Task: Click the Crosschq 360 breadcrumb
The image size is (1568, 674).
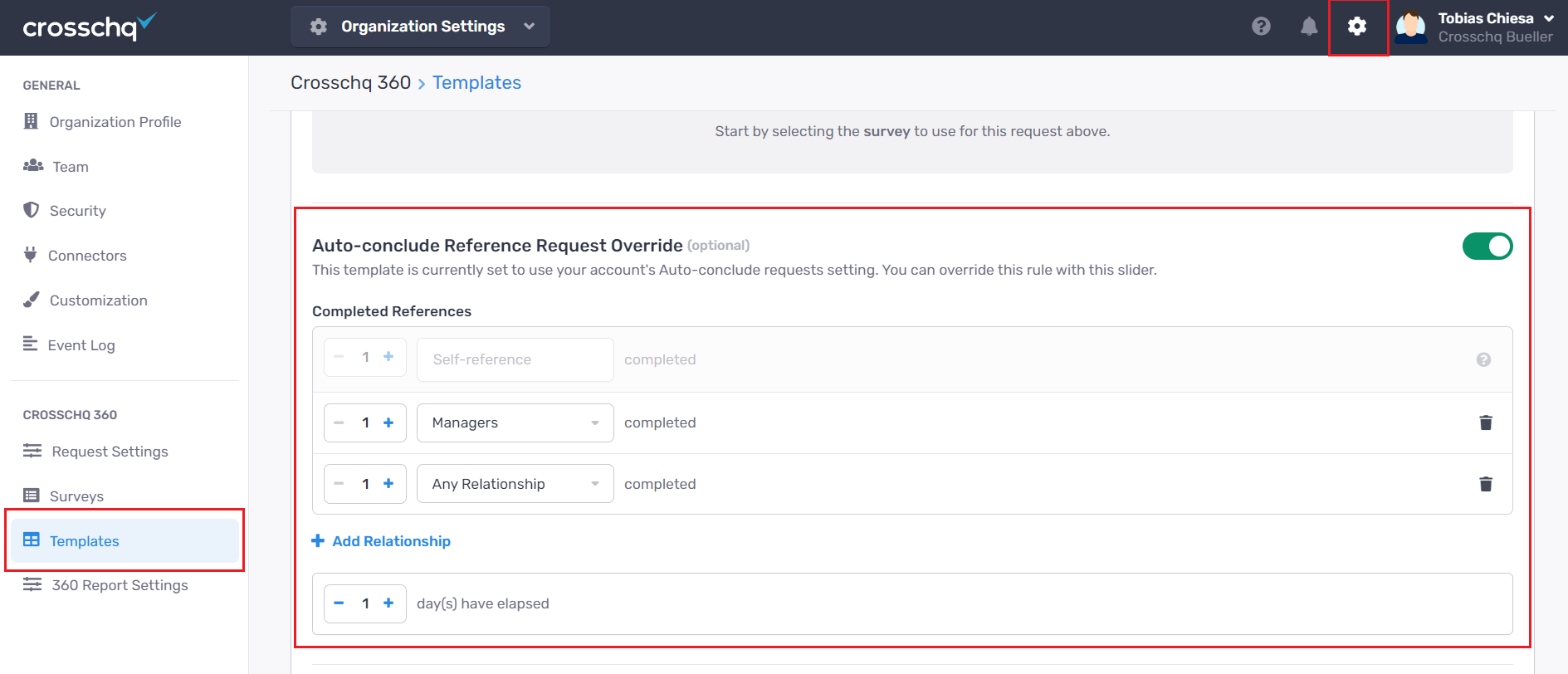Action: click(350, 82)
